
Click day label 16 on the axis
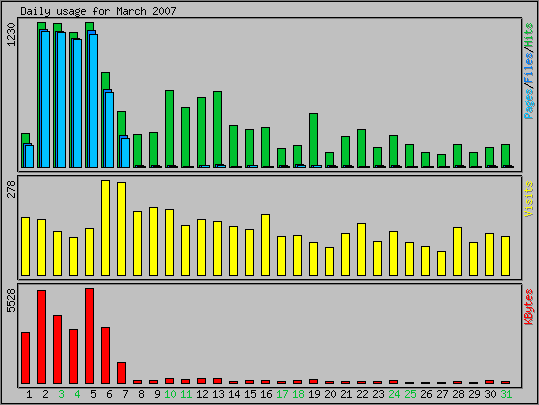point(266,394)
